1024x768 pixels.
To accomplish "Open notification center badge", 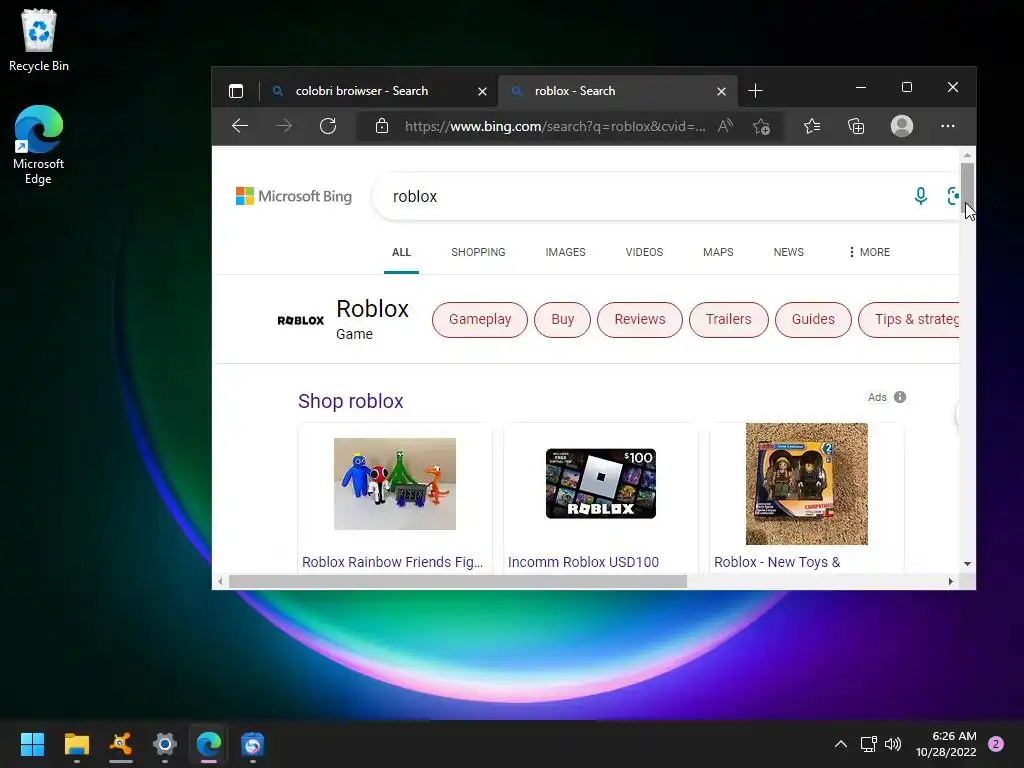I will click(996, 744).
